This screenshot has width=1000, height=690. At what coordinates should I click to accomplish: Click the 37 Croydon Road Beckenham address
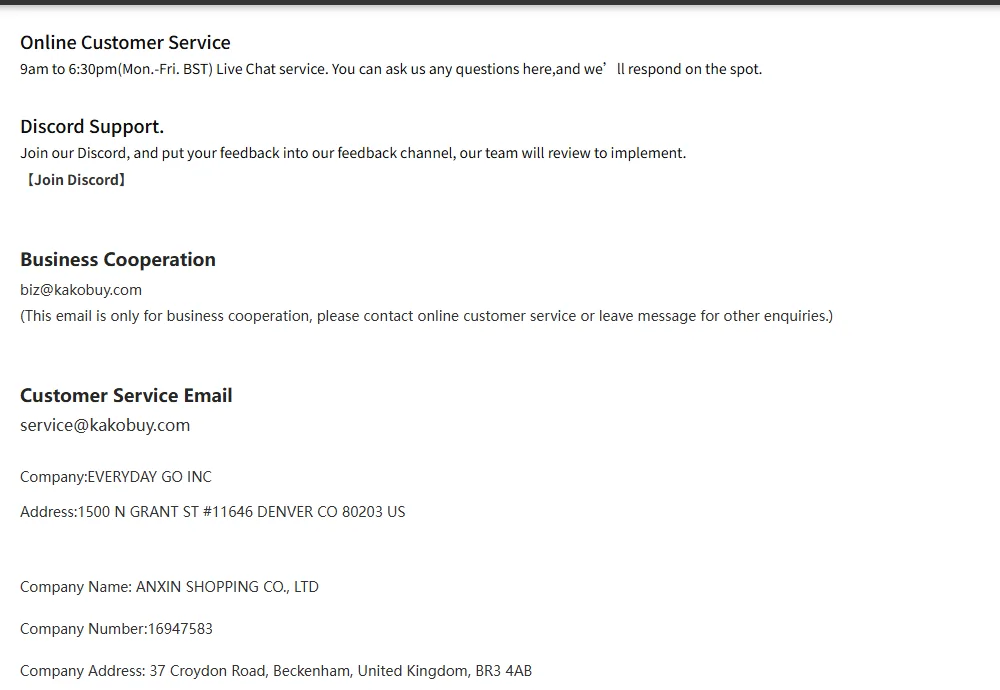pos(276,671)
